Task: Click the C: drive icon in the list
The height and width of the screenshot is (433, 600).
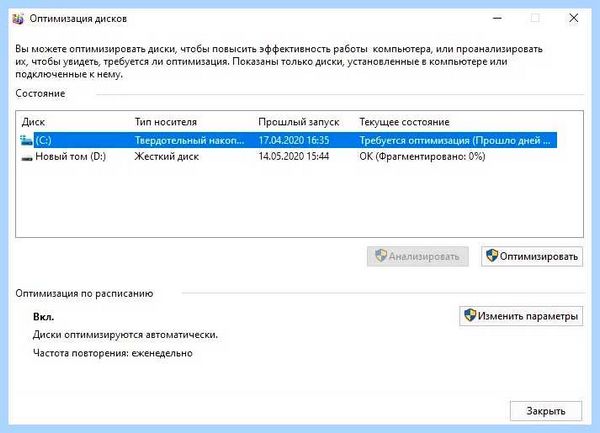Action: pyautogui.click(x=26, y=140)
